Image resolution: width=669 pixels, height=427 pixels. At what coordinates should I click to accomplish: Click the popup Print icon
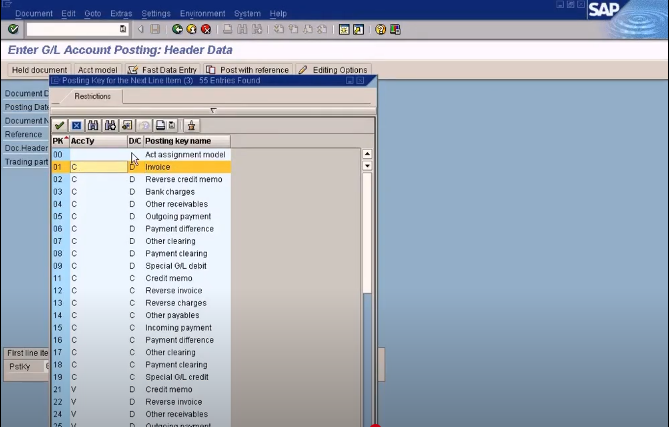[160, 125]
